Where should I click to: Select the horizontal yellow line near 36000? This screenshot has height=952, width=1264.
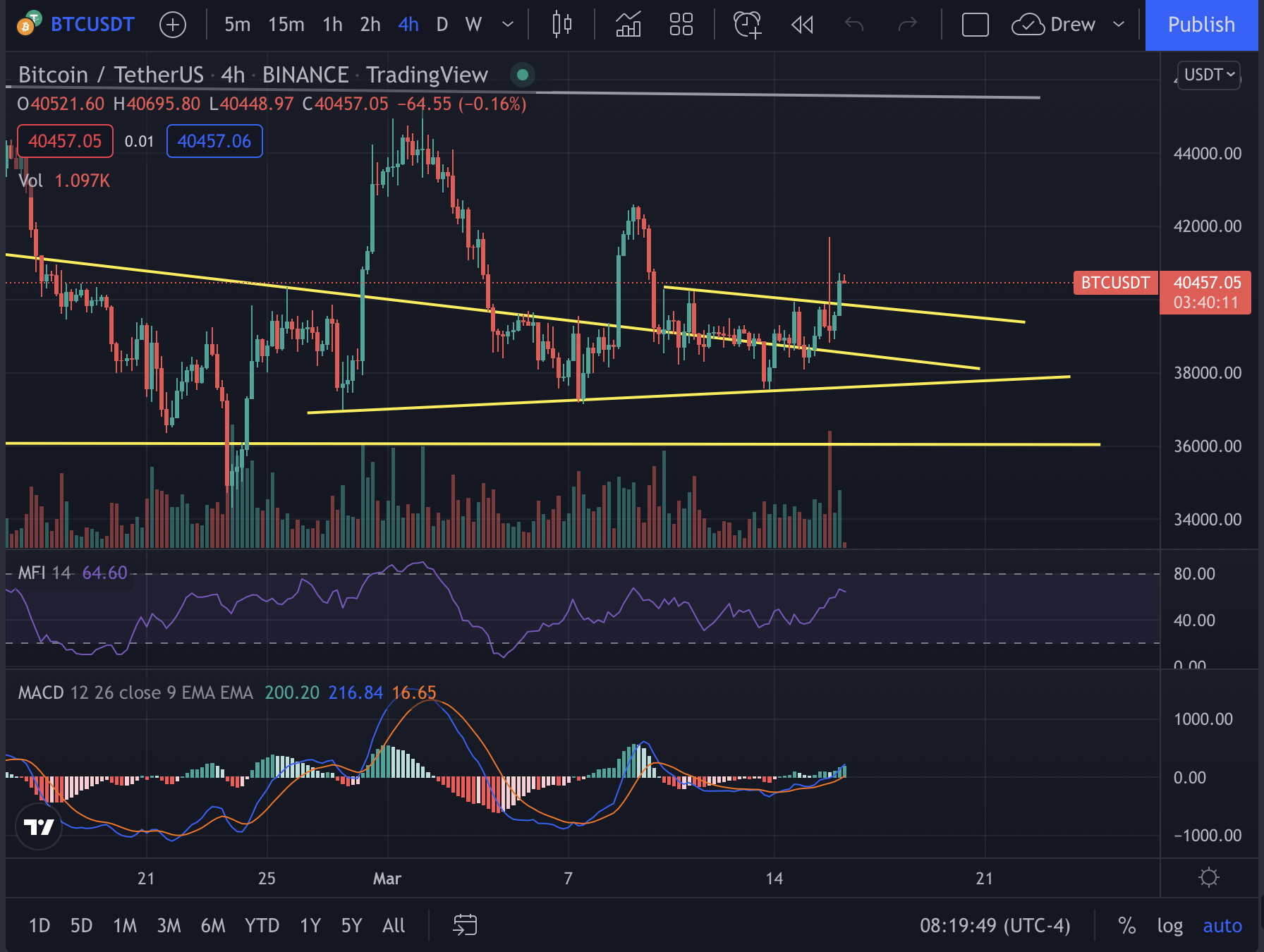click(552, 444)
